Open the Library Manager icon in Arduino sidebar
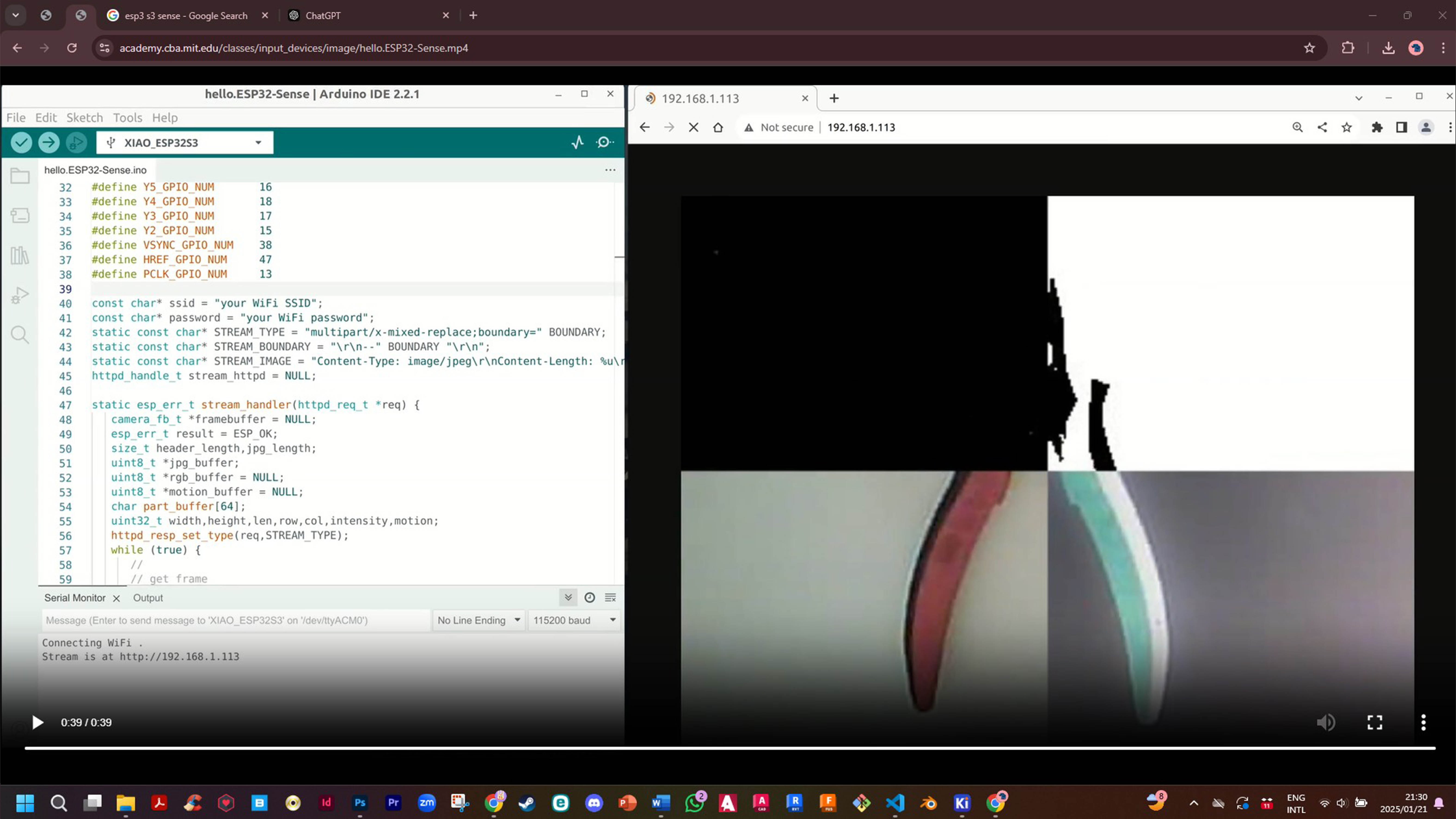 (20, 256)
